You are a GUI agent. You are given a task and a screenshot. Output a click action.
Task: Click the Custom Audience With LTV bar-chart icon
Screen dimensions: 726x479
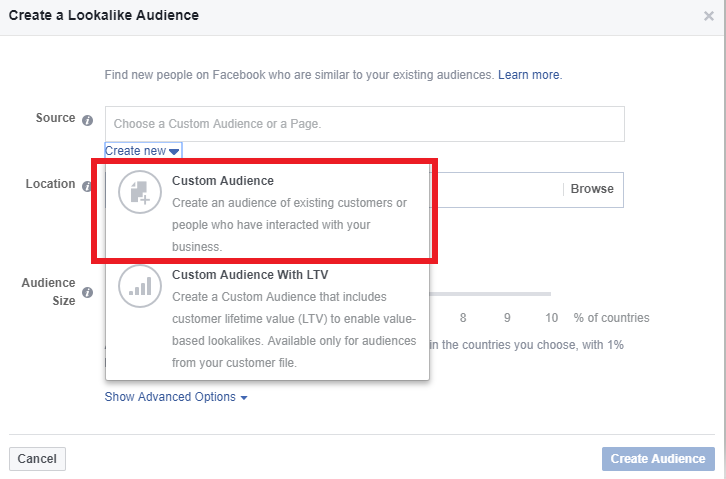pyautogui.click(x=140, y=286)
